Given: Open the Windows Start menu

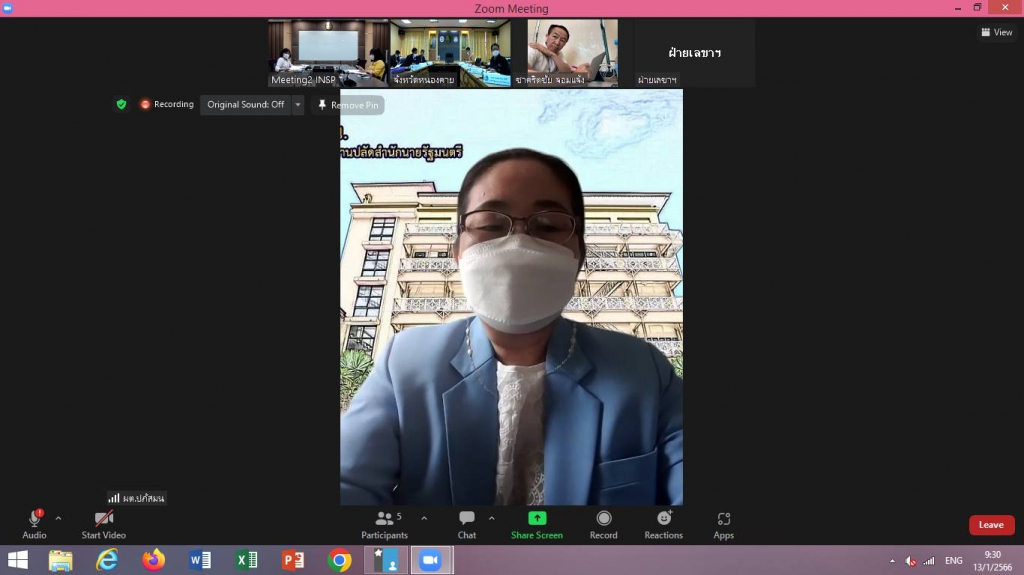Looking at the screenshot, I should 18,560.
